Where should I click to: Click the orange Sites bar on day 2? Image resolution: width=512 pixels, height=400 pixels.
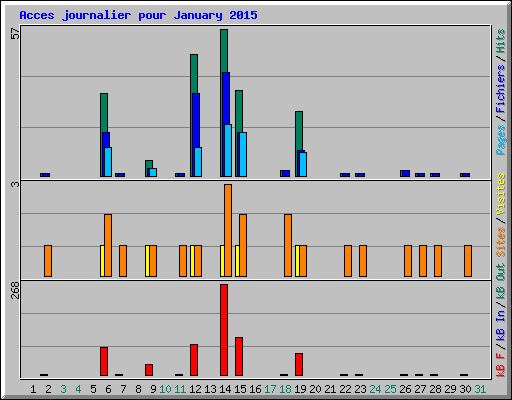48,261
